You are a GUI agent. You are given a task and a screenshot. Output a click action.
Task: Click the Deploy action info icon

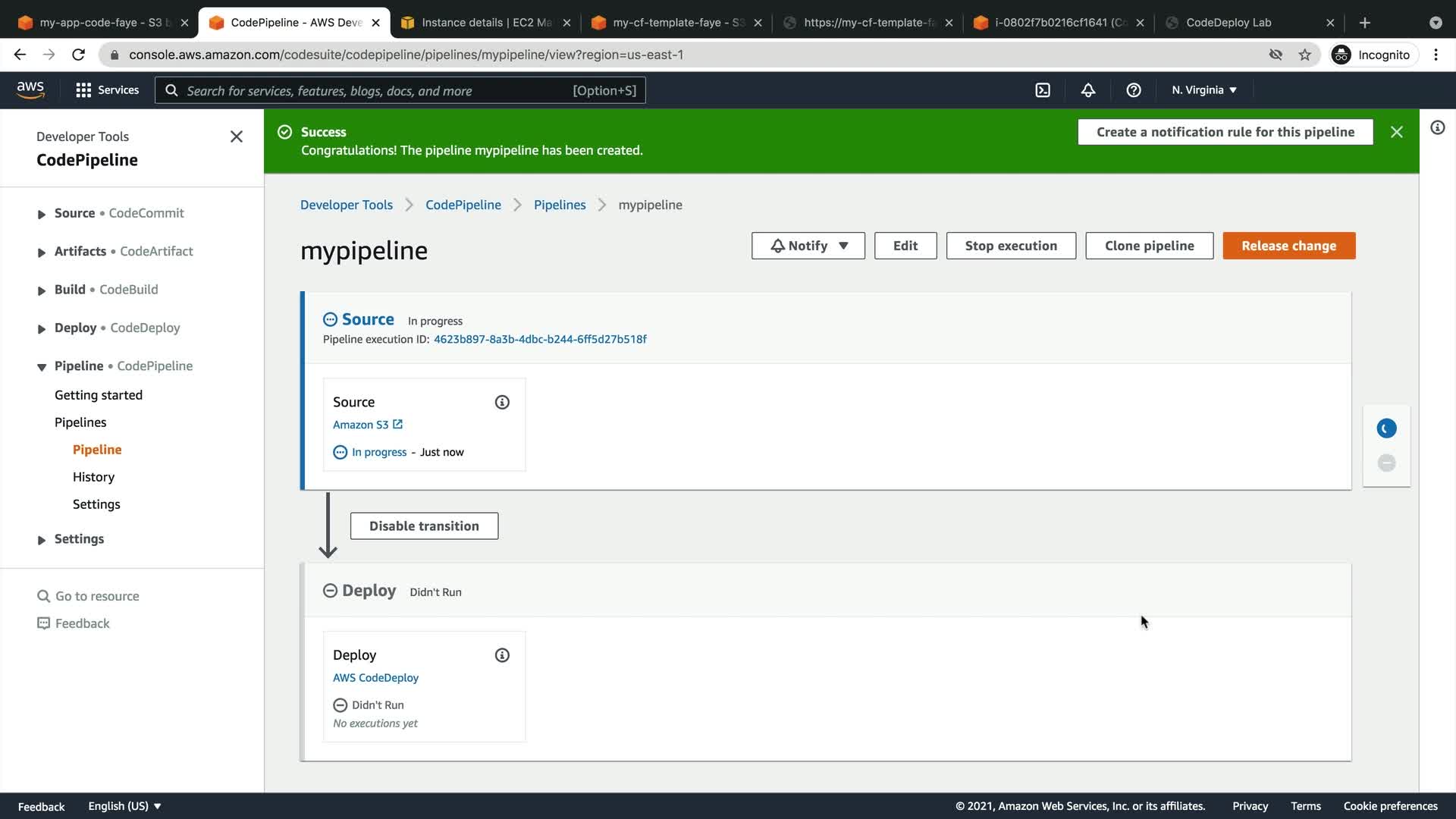(x=502, y=655)
